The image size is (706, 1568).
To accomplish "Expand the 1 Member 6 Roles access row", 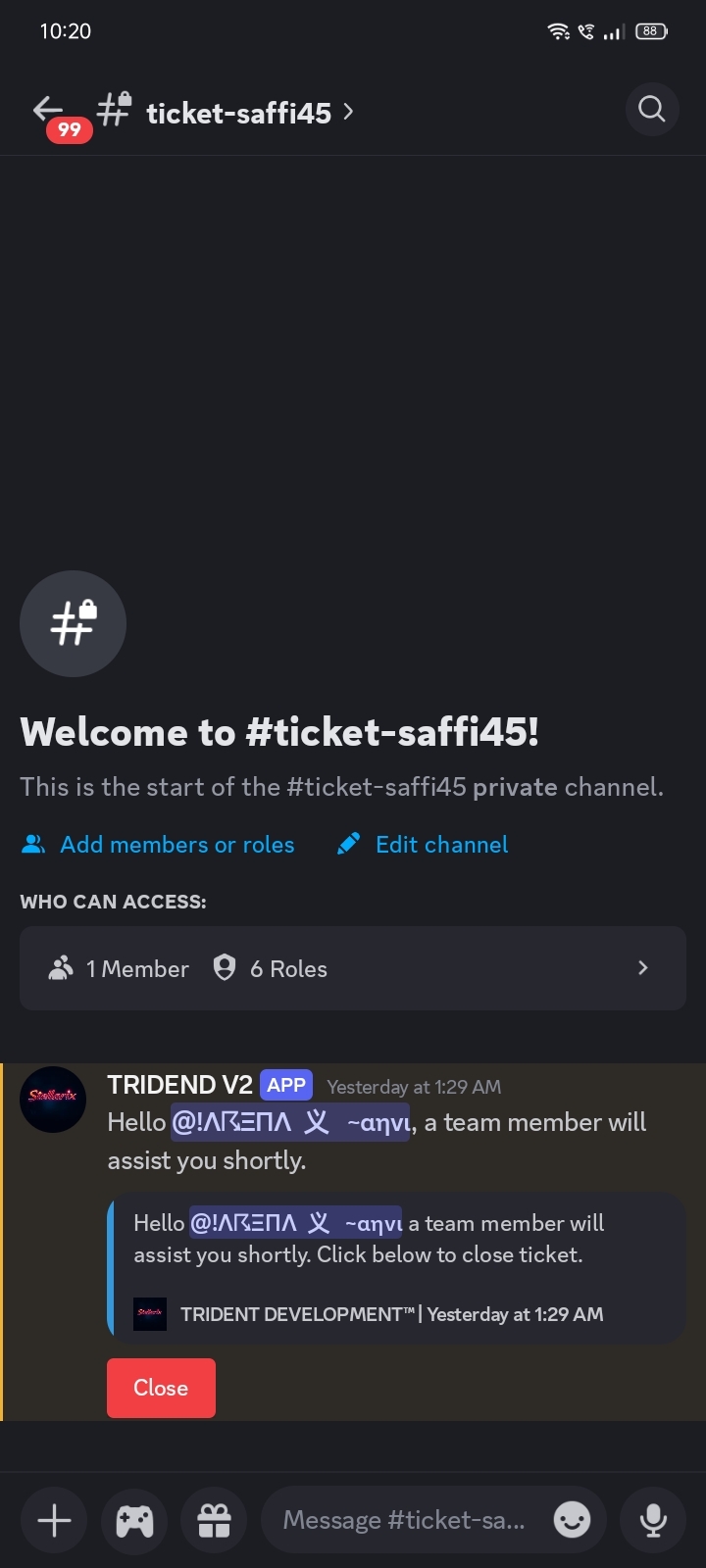I will pyautogui.click(x=353, y=968).
